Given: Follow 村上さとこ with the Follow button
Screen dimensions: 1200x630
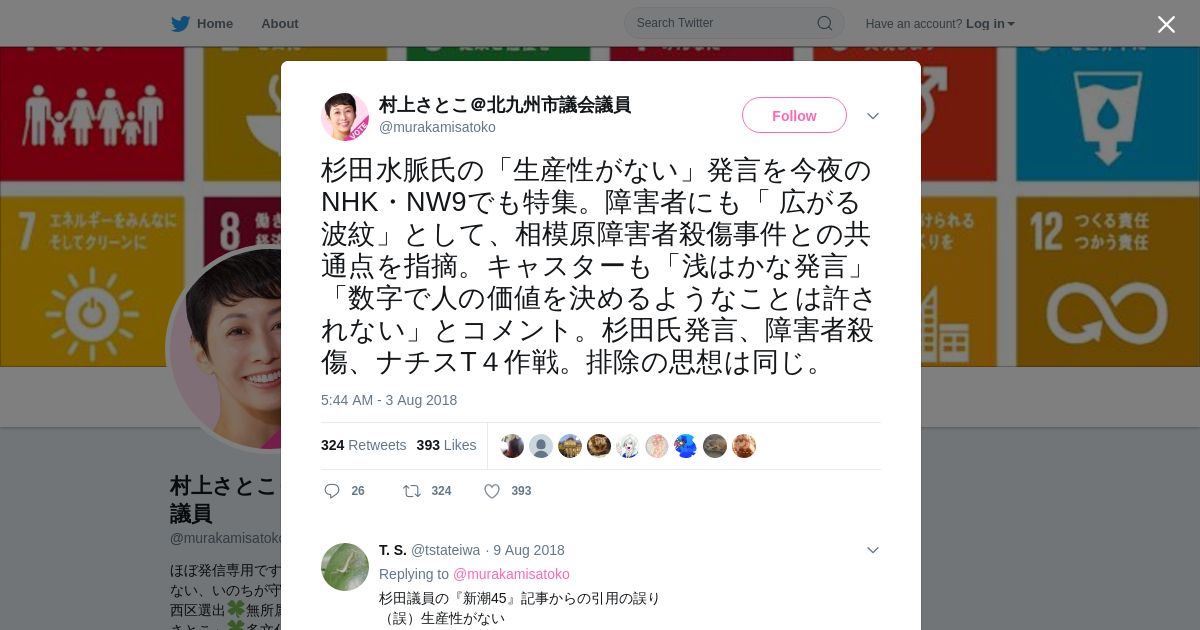Looking at the screenshot, I should 794,116.
